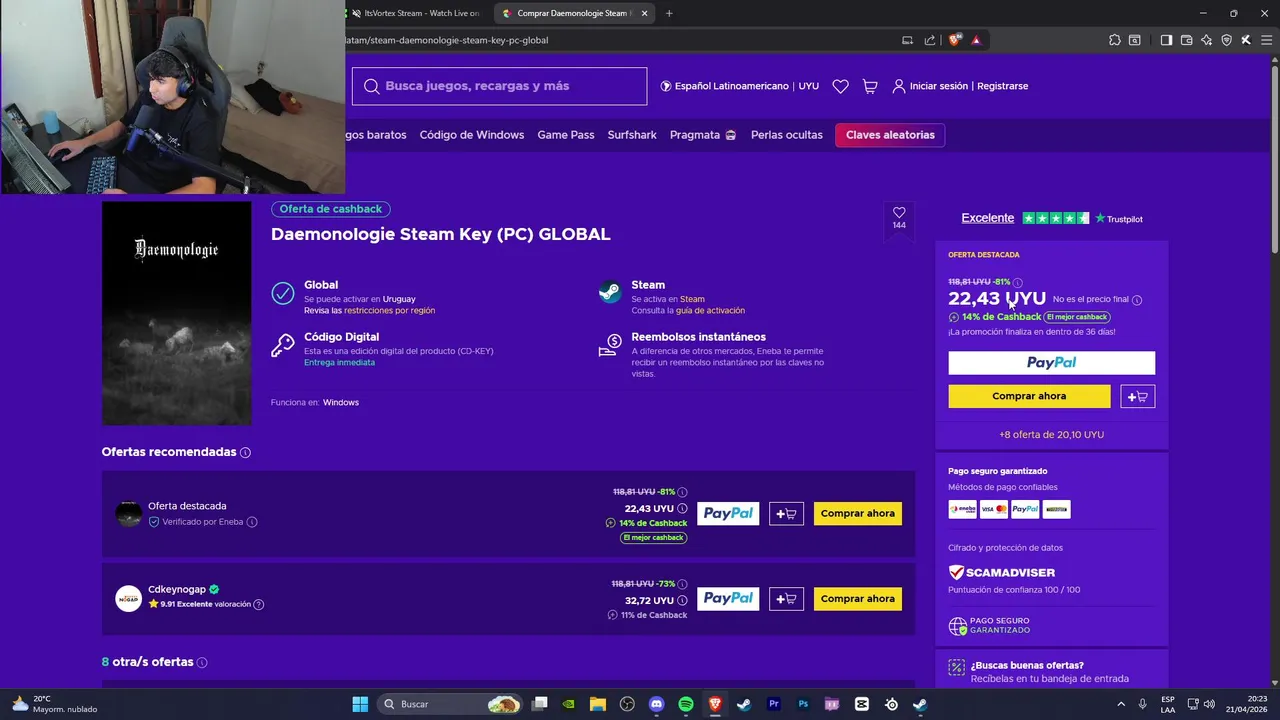Image resolution: width=1280 pixels, height=720 pixels.
Task: Open Premiere Pro from the taskbar
Action: 774,704
